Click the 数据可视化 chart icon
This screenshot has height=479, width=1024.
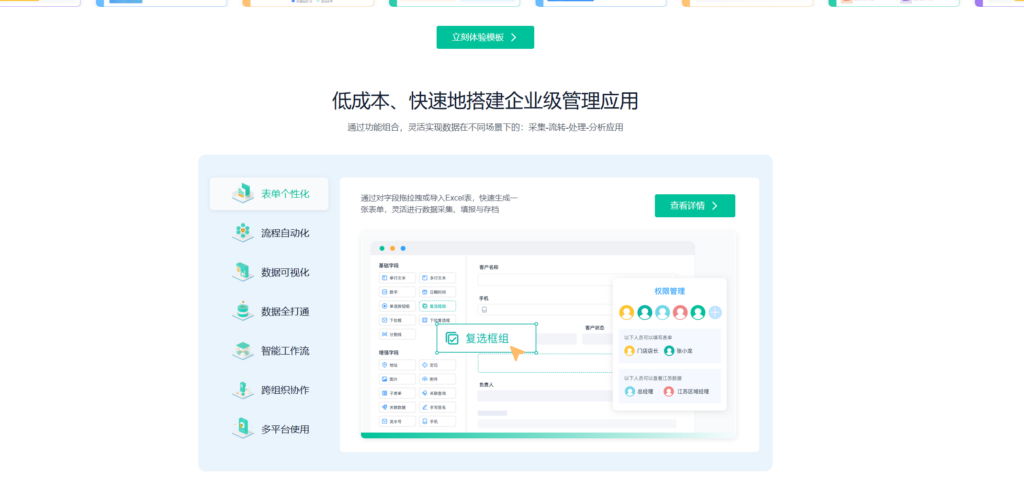[242, 272]
